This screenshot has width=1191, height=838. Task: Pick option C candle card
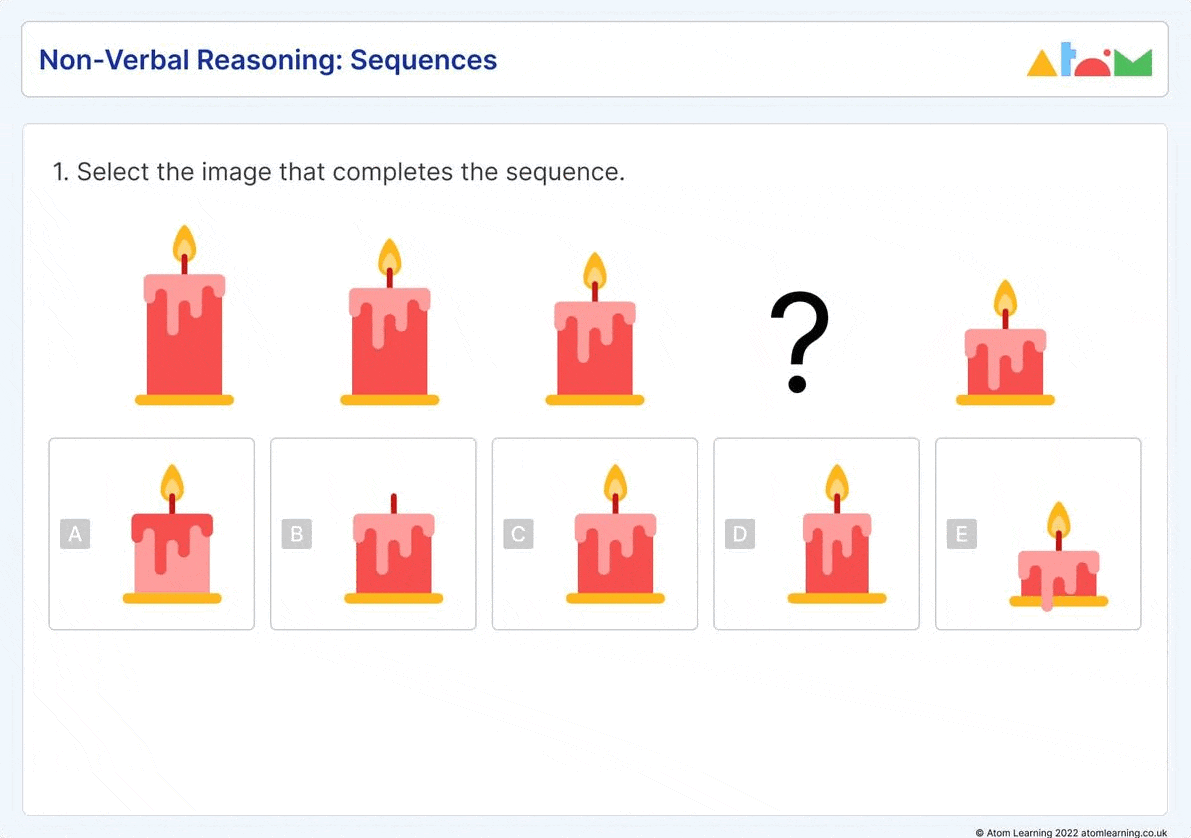click(595, 533)
